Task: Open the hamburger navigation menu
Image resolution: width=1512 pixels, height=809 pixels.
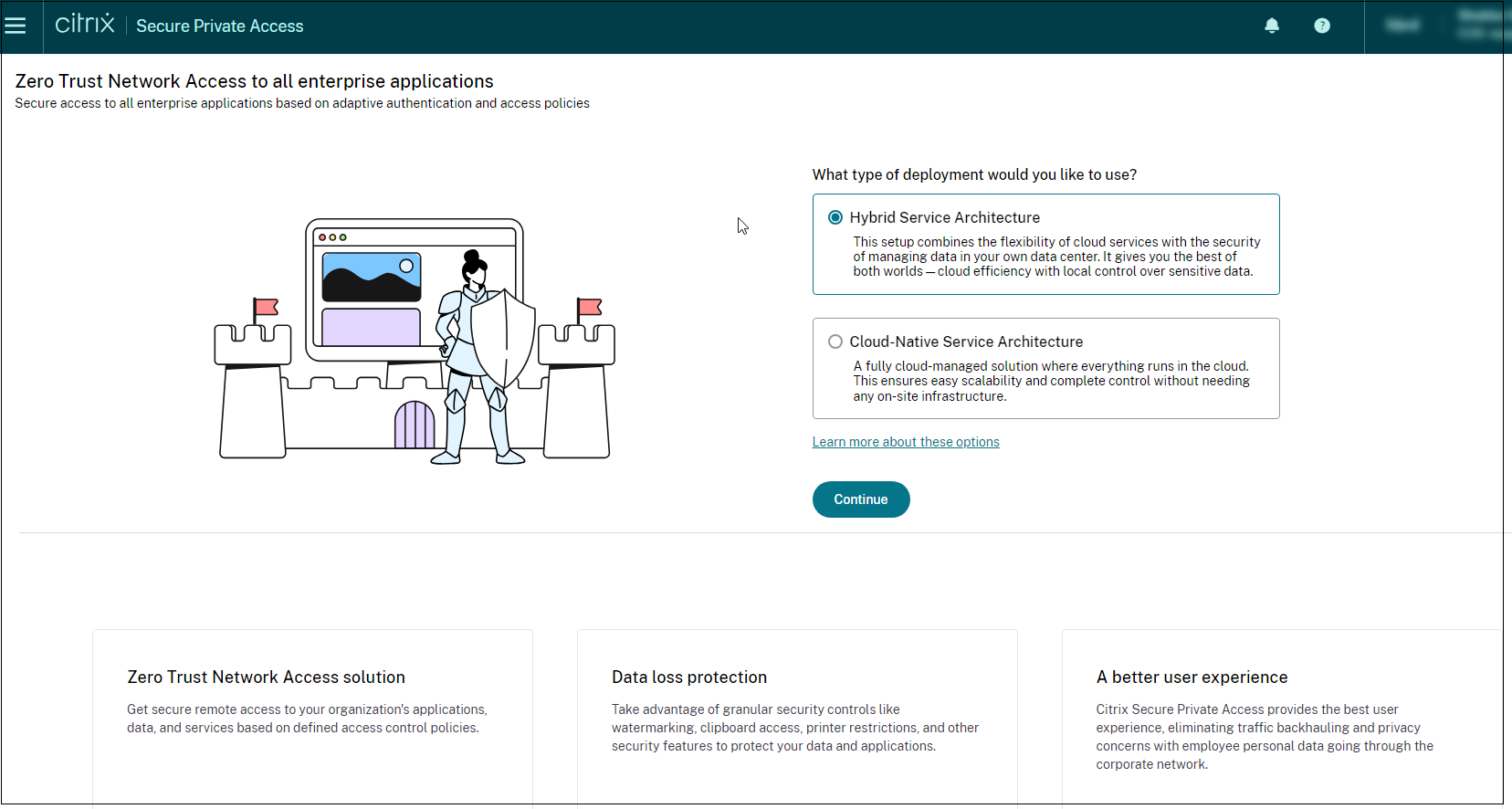Action: click(x=16, y=26)
